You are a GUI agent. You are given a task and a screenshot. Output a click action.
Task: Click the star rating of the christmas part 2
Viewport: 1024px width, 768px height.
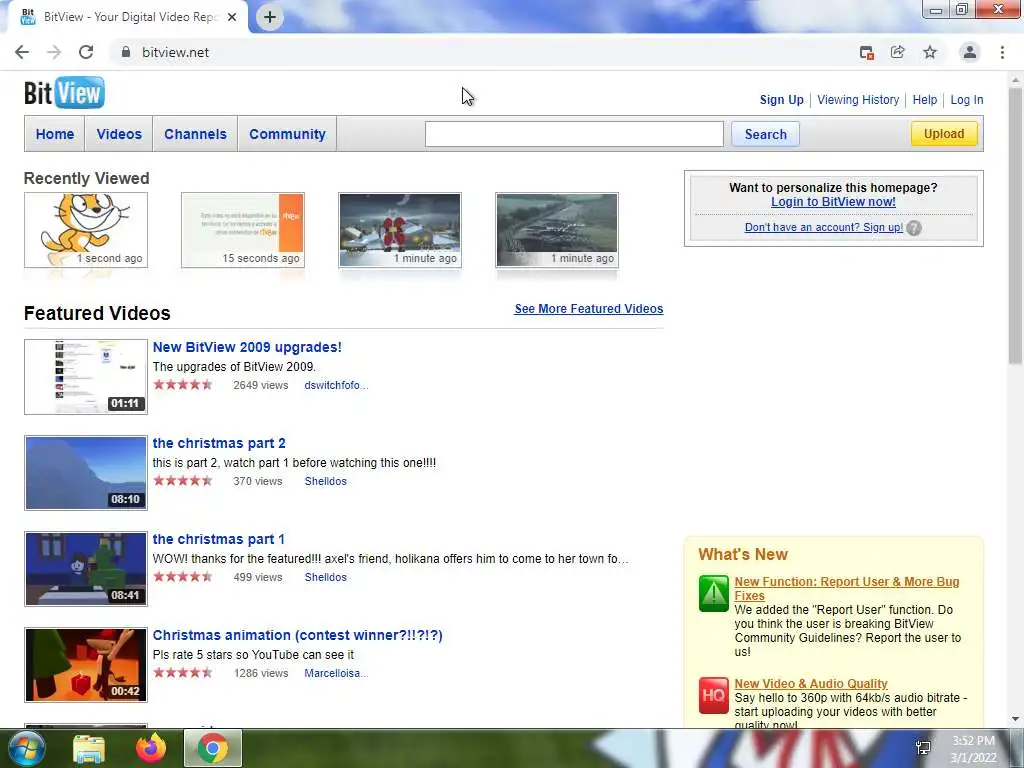coord(183,481)
